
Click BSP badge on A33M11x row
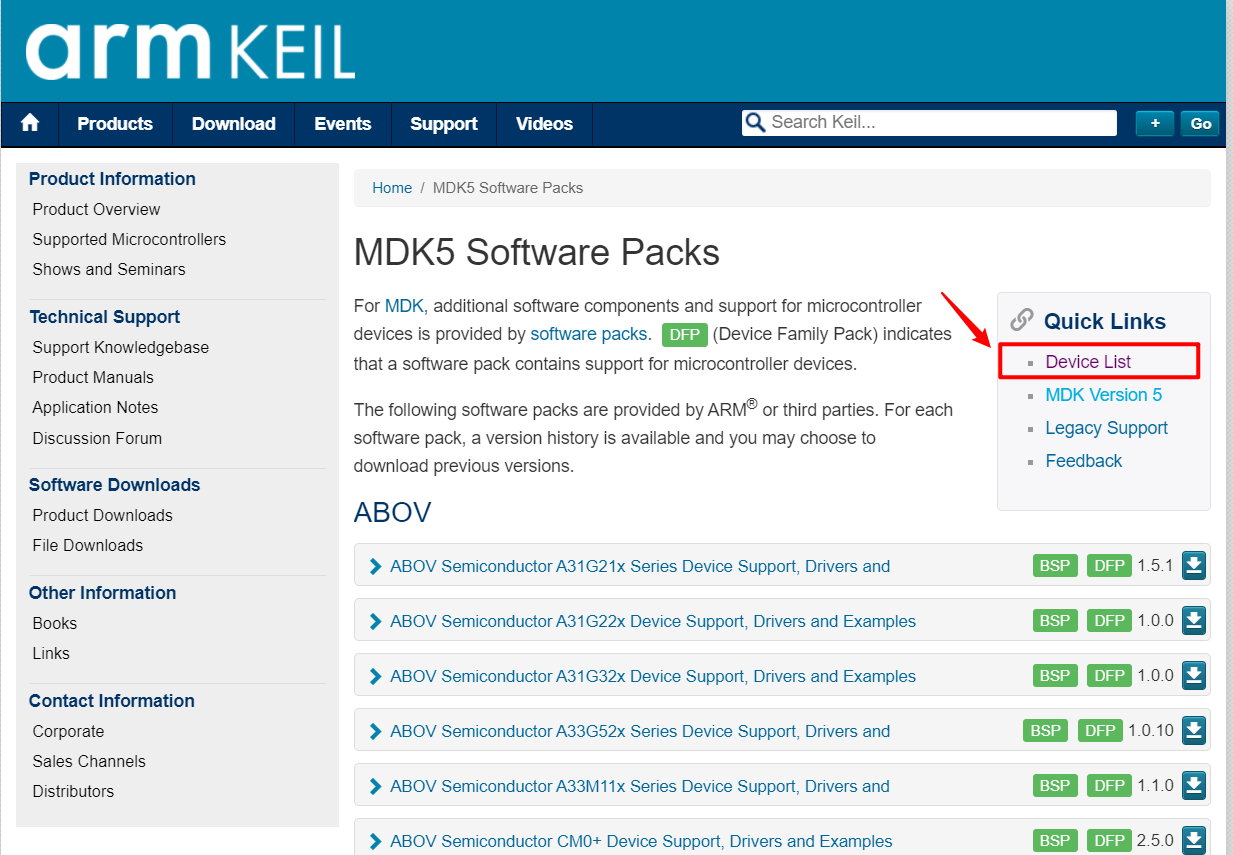tap(1055, 786)
